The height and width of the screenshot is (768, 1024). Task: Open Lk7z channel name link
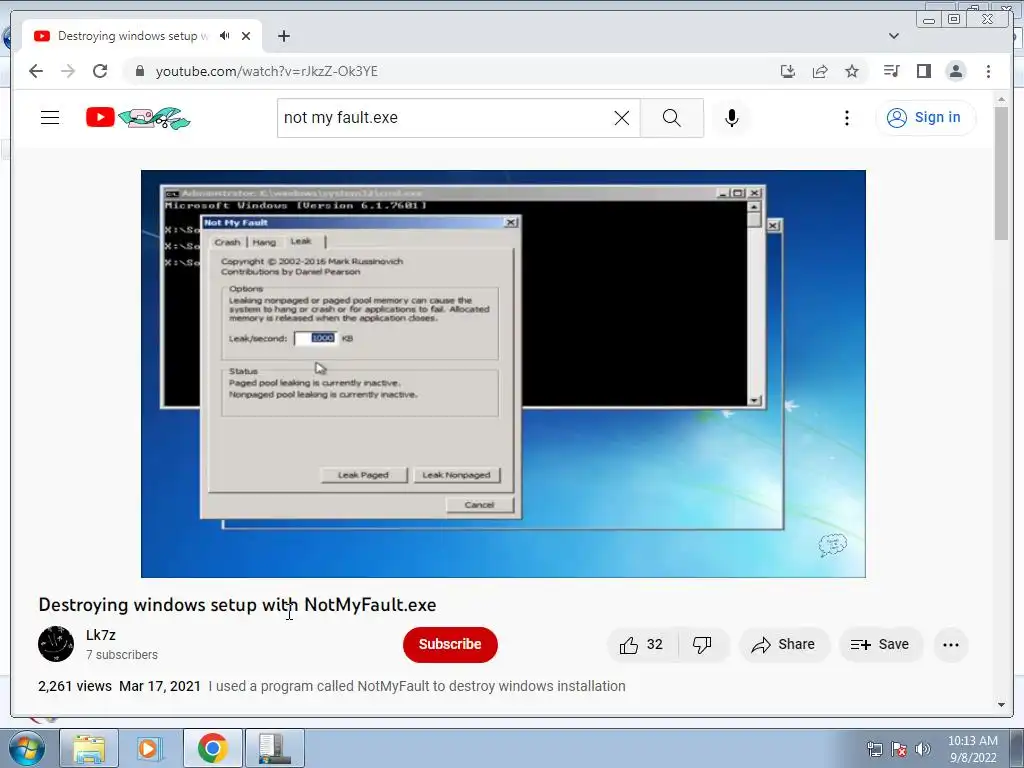(101, 635)
